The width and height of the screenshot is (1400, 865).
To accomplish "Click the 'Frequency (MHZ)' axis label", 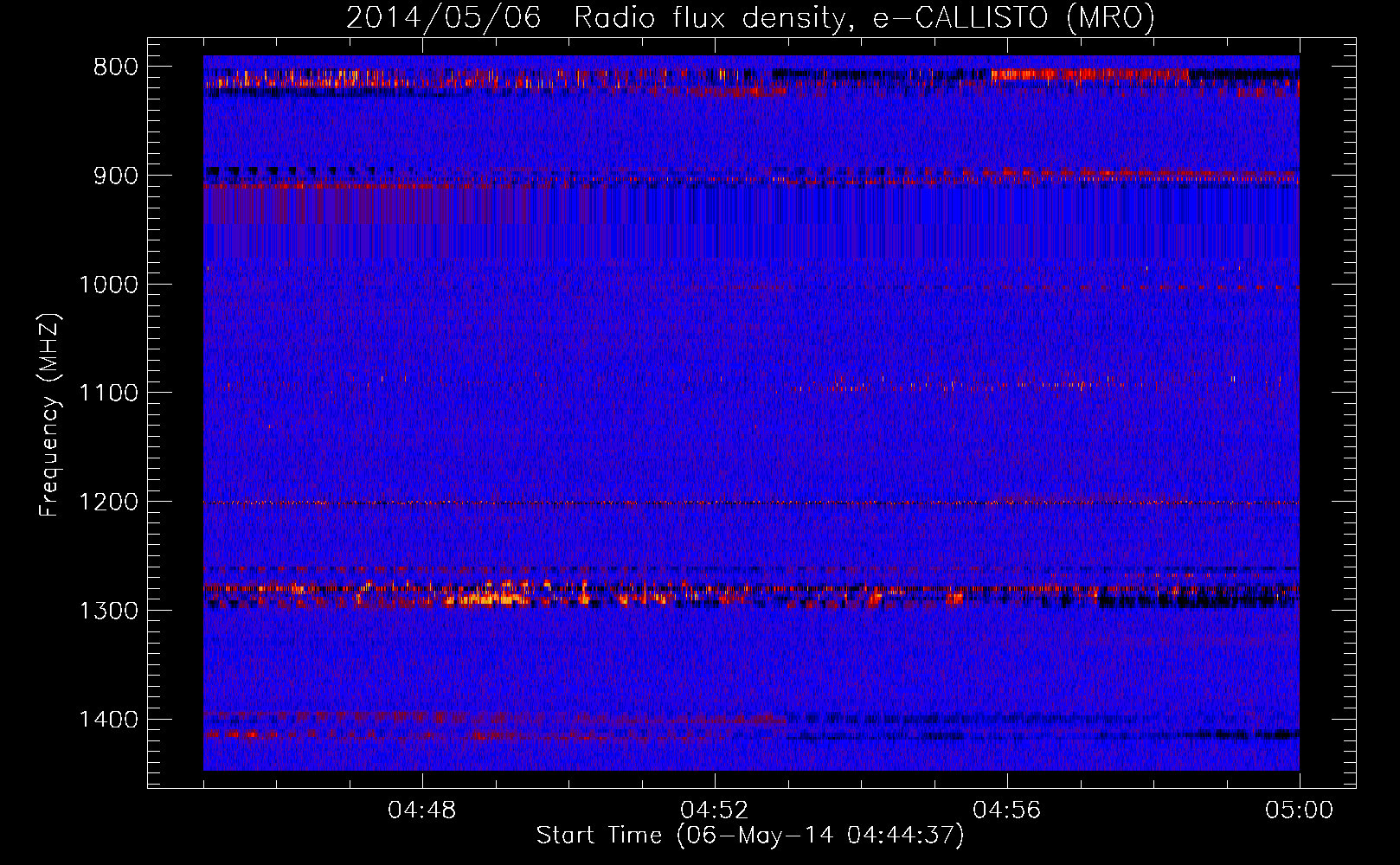I will (x=49, y=415).
